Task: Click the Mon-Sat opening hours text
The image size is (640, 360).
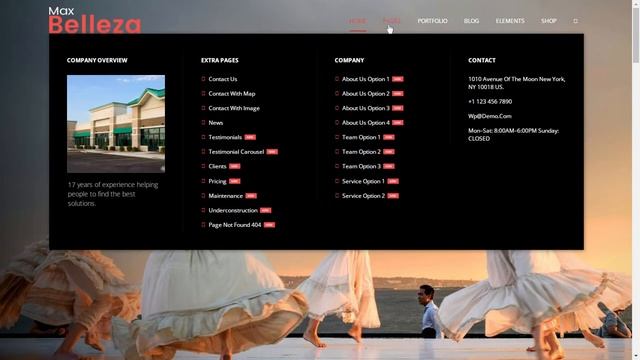Action: click(513, 135)
